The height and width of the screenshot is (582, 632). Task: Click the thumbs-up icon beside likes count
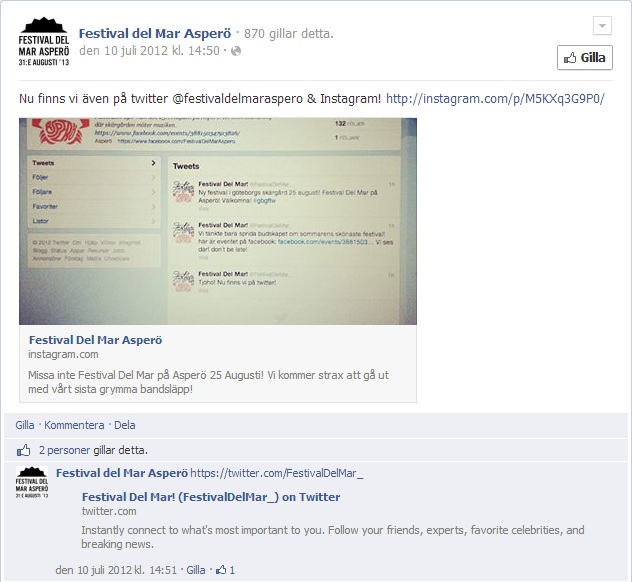(x=23, y=450)
